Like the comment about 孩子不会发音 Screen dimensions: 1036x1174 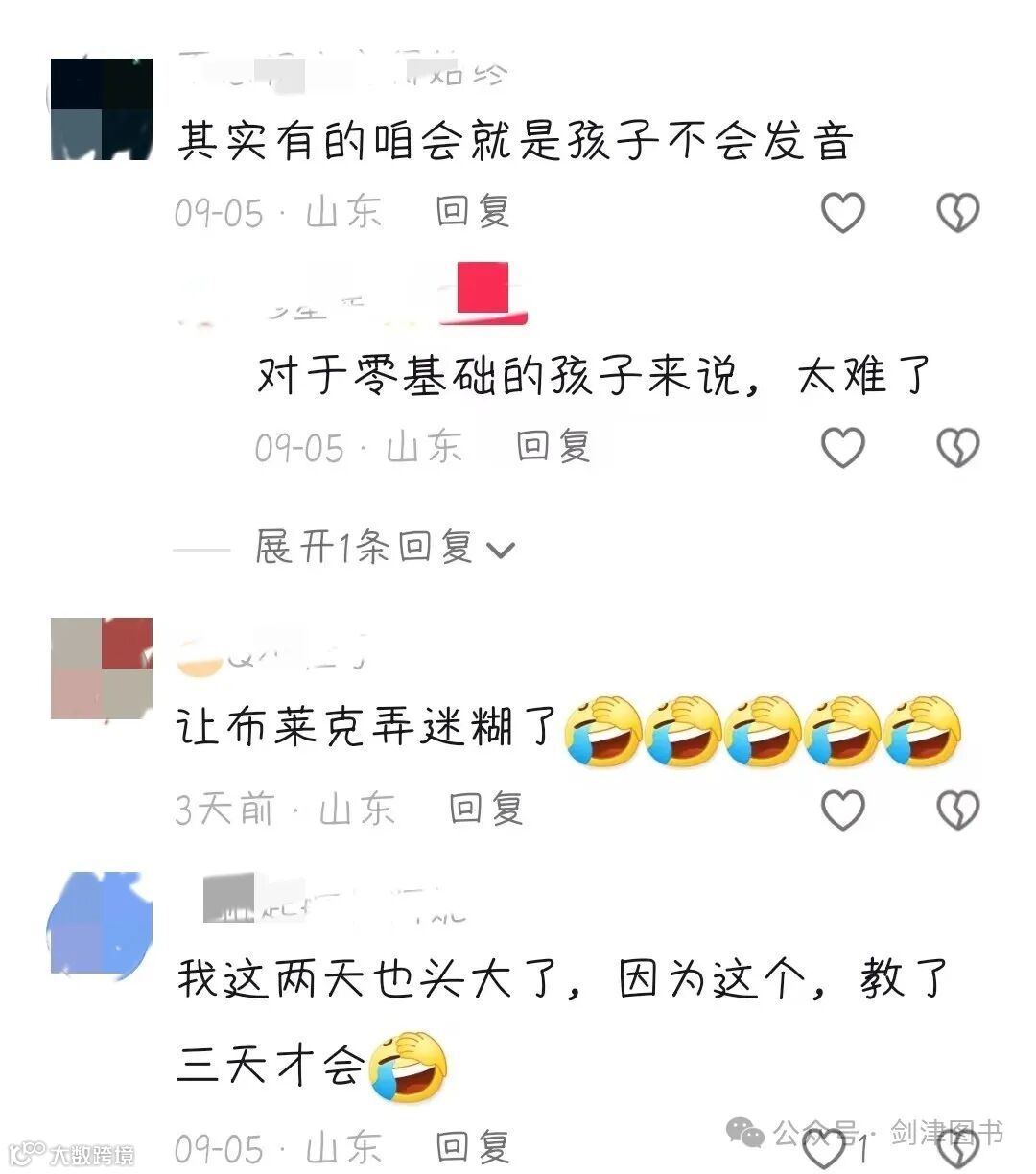click(843, 212)
